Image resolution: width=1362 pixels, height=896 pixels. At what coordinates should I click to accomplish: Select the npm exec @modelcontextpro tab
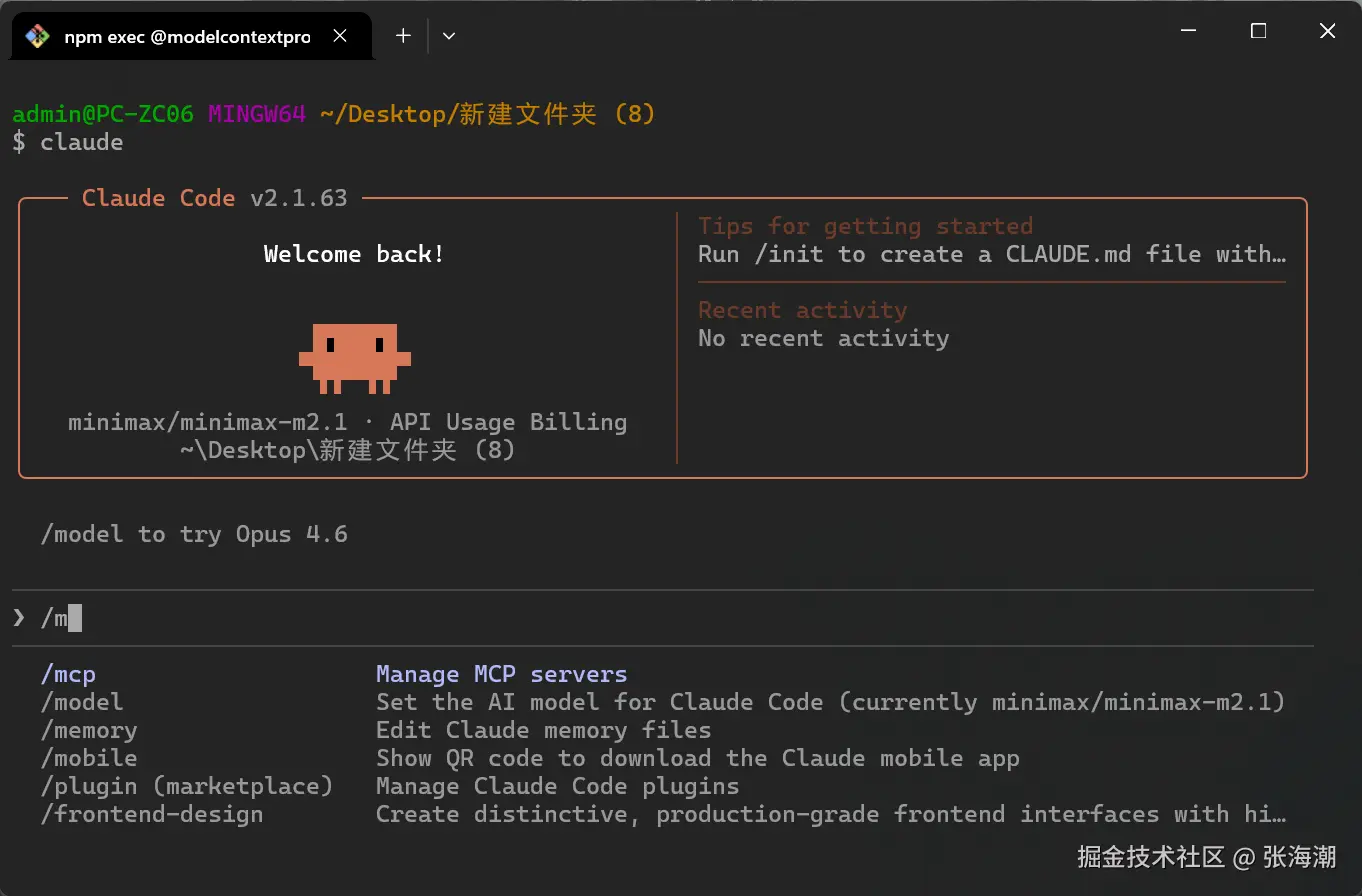[x=190, y=36]
